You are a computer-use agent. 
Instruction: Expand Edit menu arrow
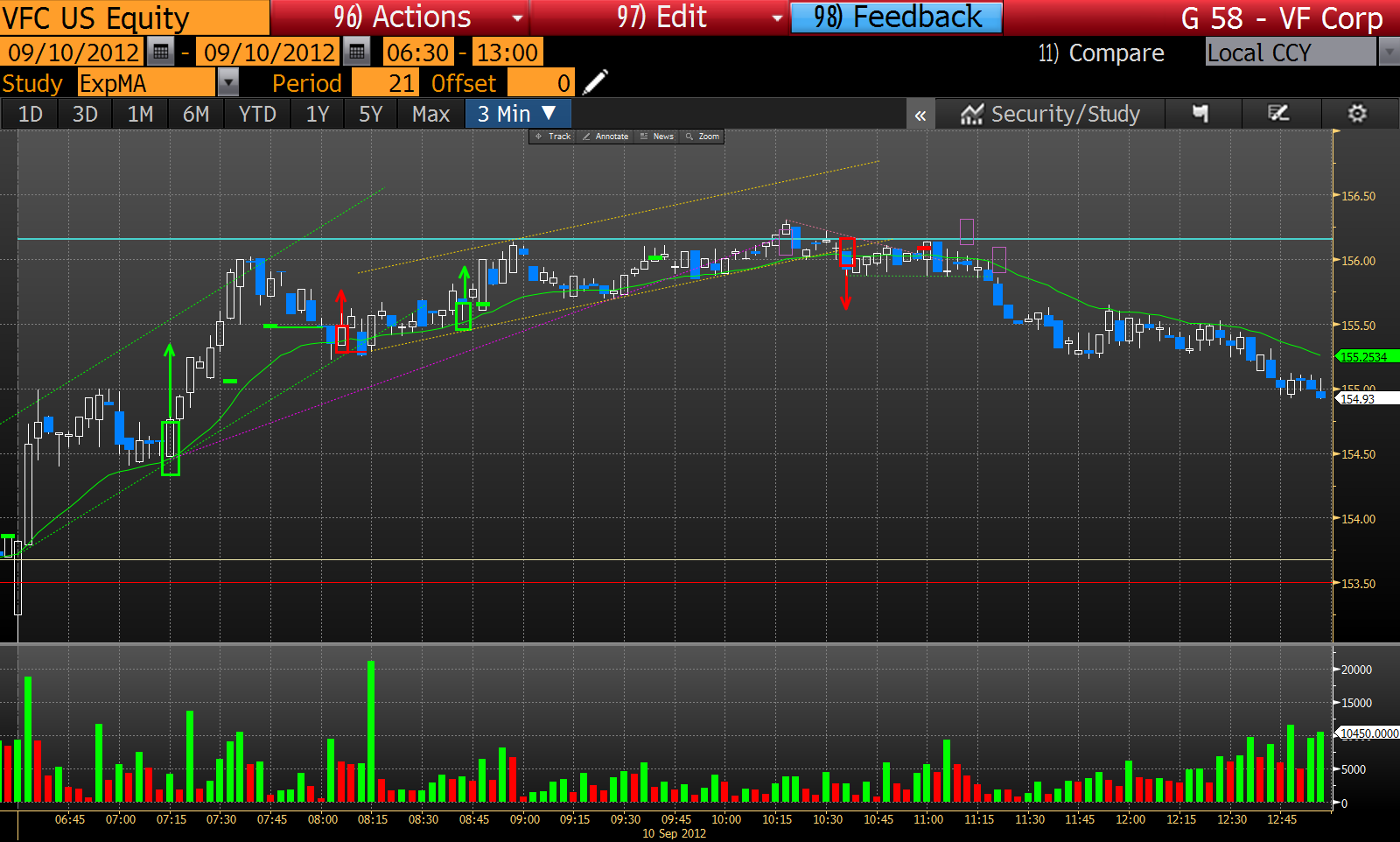(x=777, y=18)
